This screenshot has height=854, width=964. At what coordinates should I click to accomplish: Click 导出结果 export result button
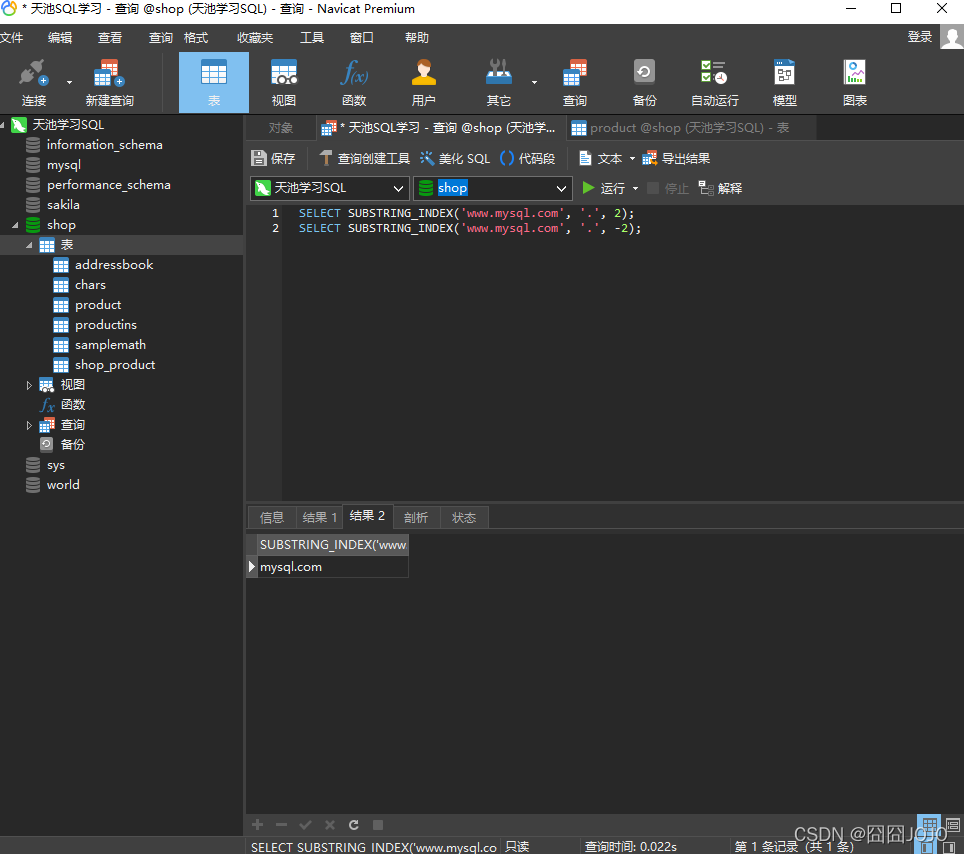pos(676,159)
